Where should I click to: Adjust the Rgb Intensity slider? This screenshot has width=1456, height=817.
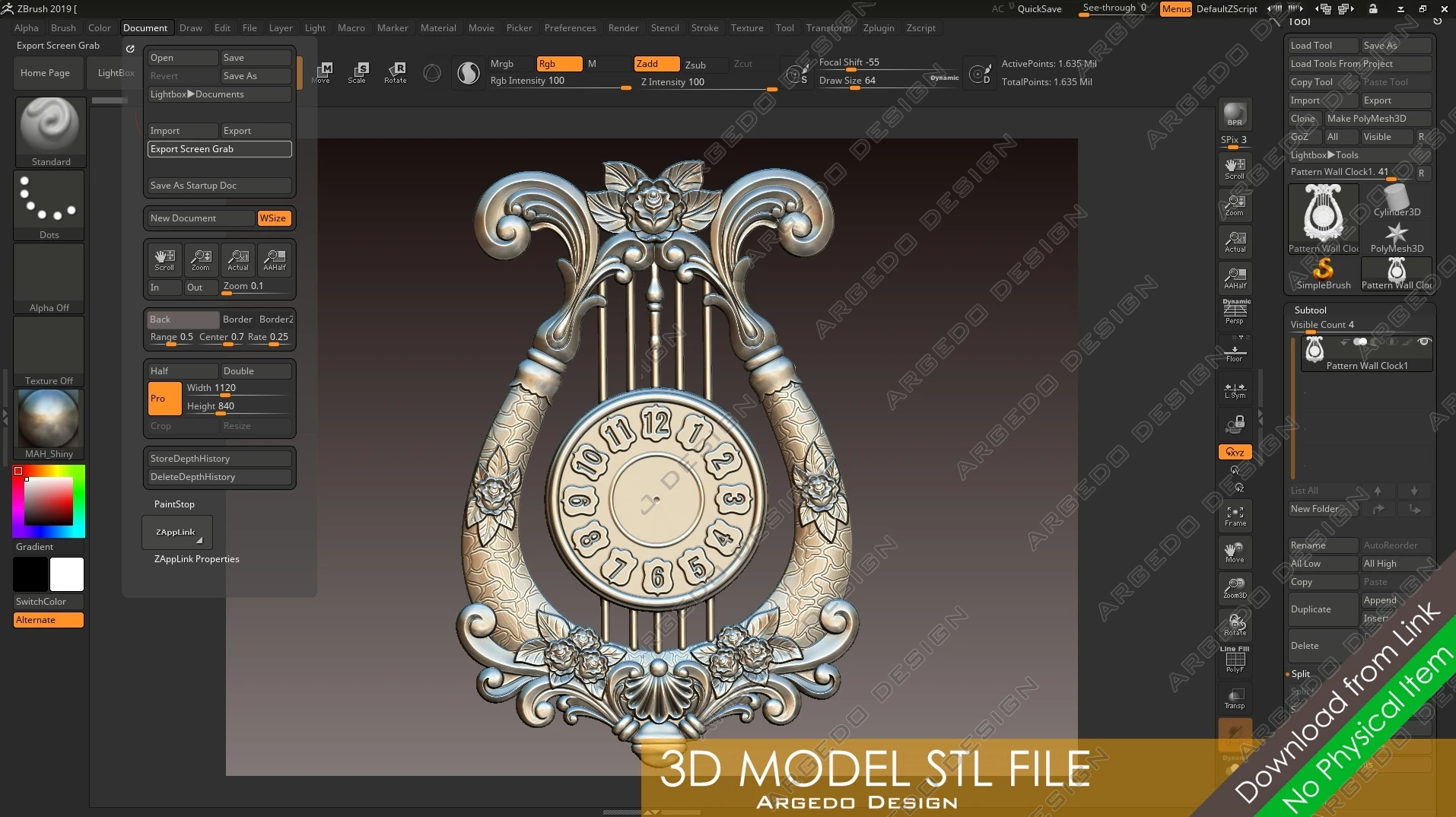click(x=560, y=81)
